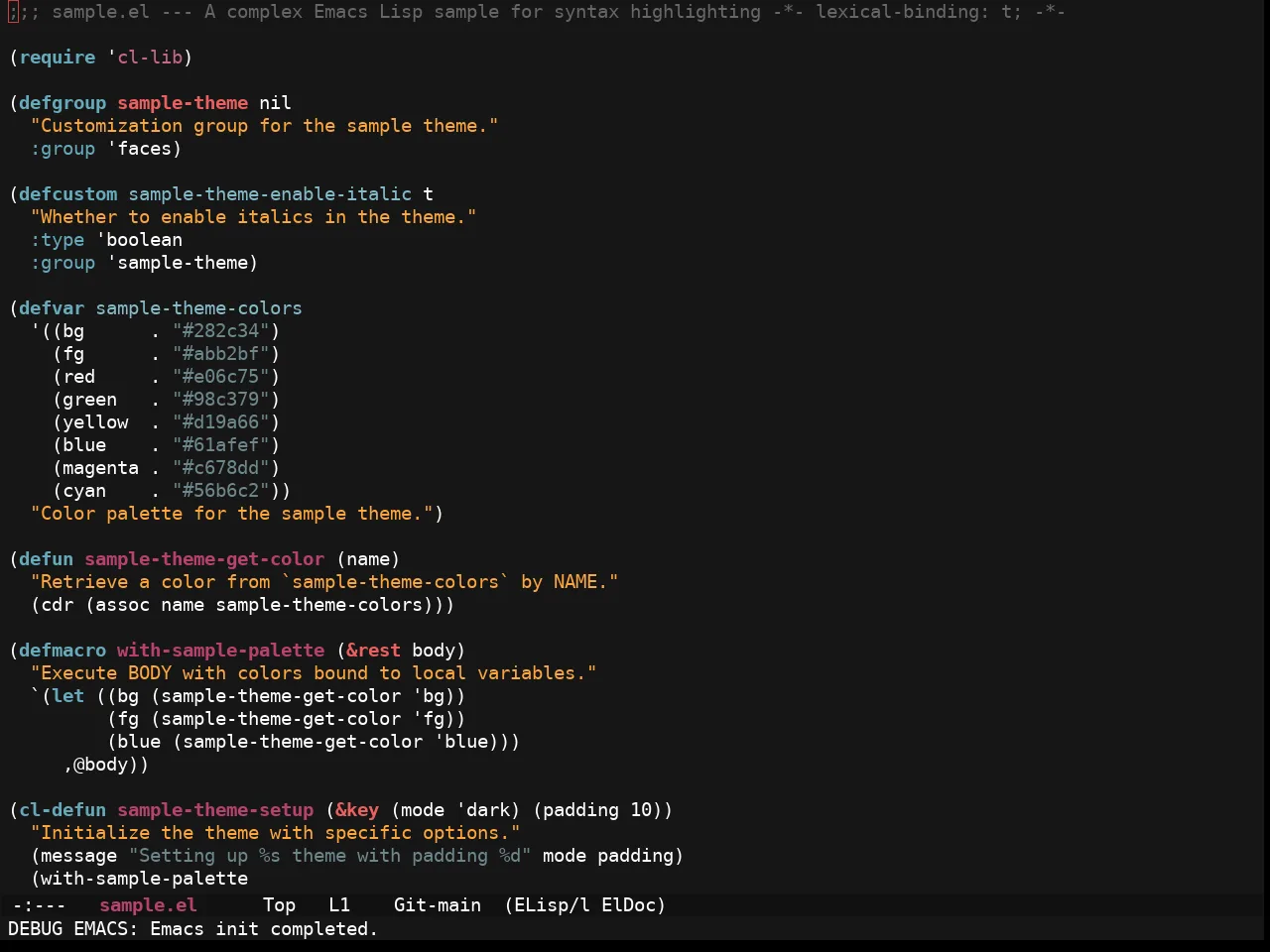Click the cl-defun keyword

63,810
